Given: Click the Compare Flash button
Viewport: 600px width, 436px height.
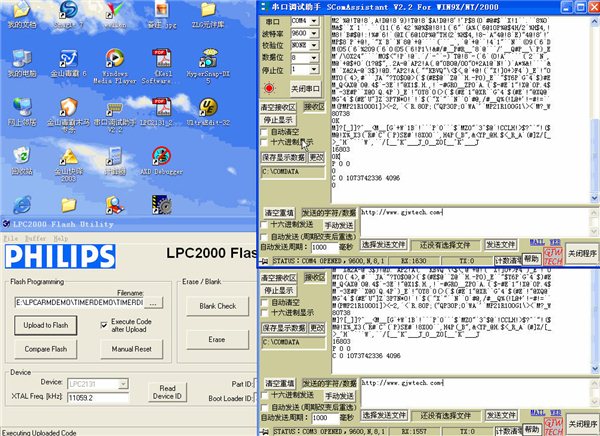Looking at the screenshot, I should coord(46,349).
